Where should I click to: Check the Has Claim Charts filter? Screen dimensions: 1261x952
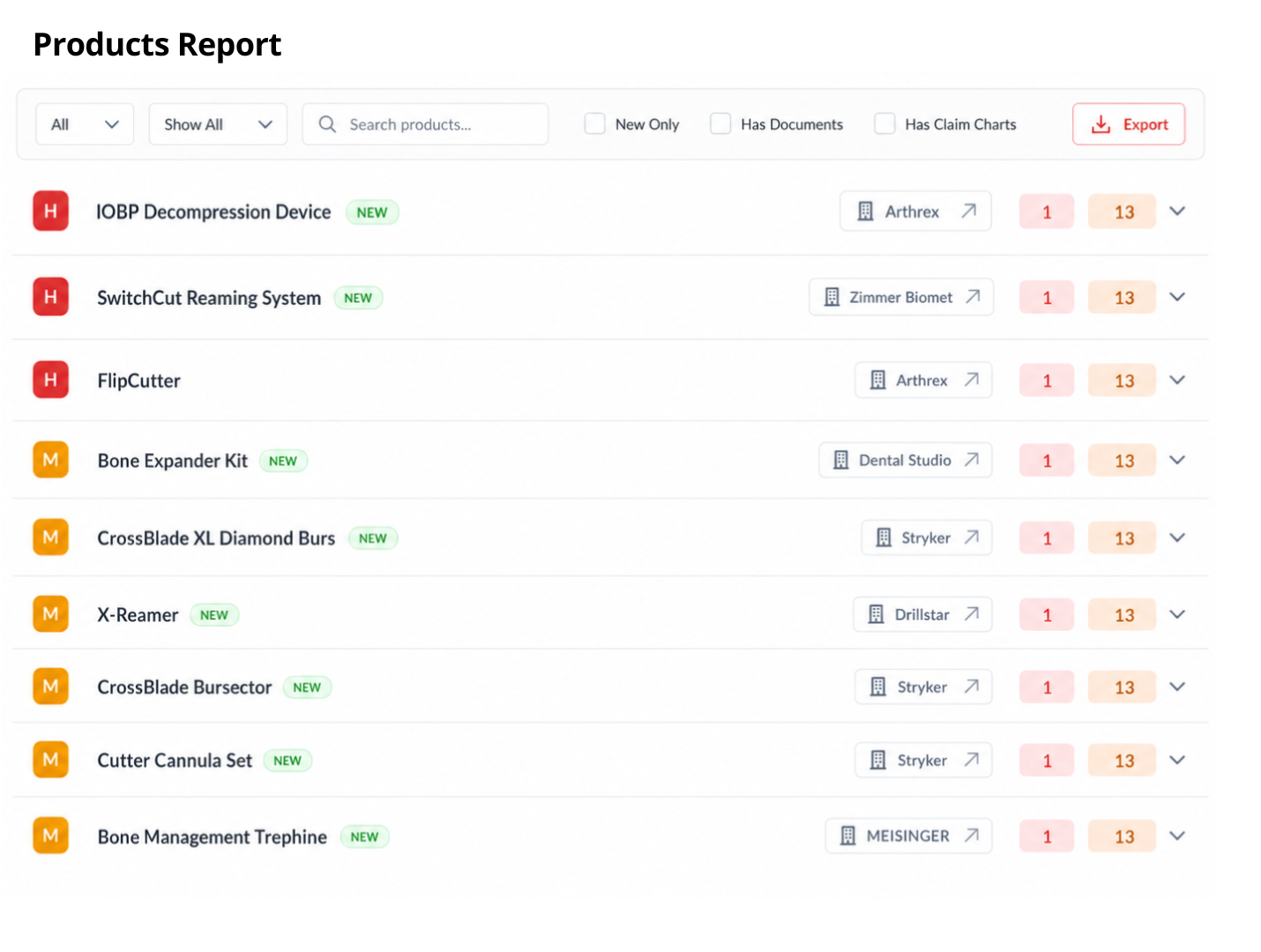pyautogui.click(x=884, y=123)
